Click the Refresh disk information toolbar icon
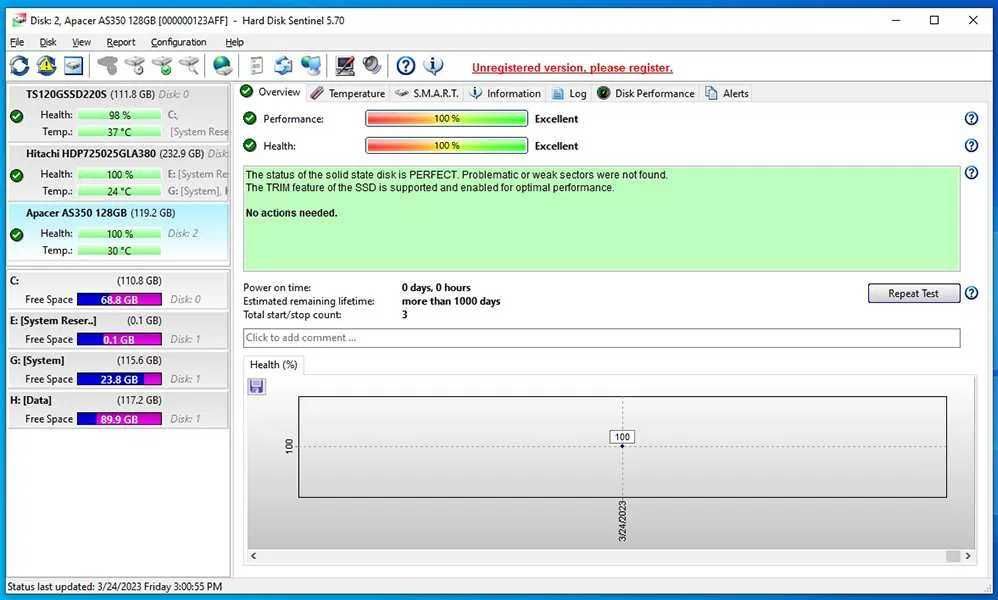Screen dimensions: 998x600 click(19, 66)
